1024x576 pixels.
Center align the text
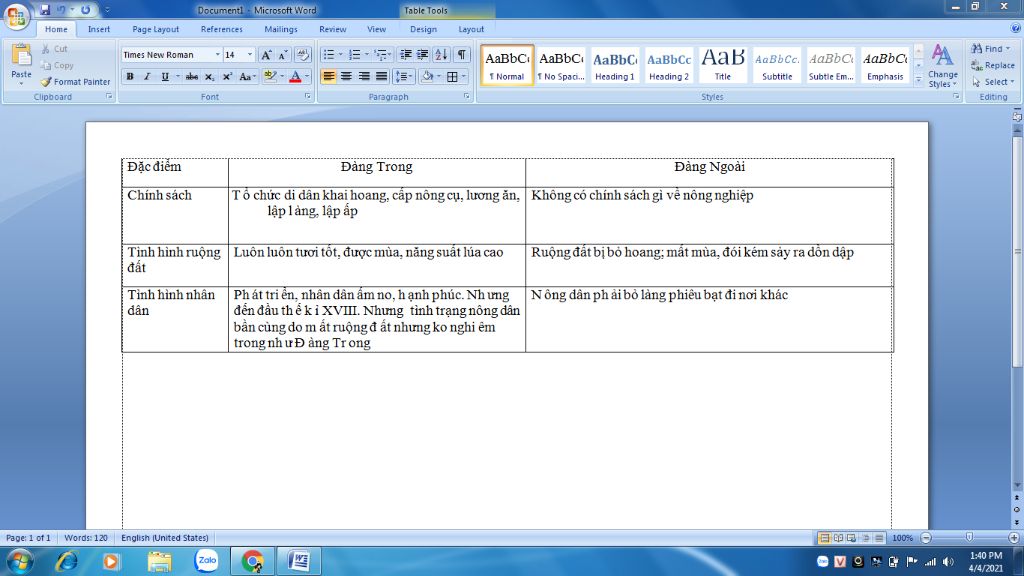pos(346,76)
